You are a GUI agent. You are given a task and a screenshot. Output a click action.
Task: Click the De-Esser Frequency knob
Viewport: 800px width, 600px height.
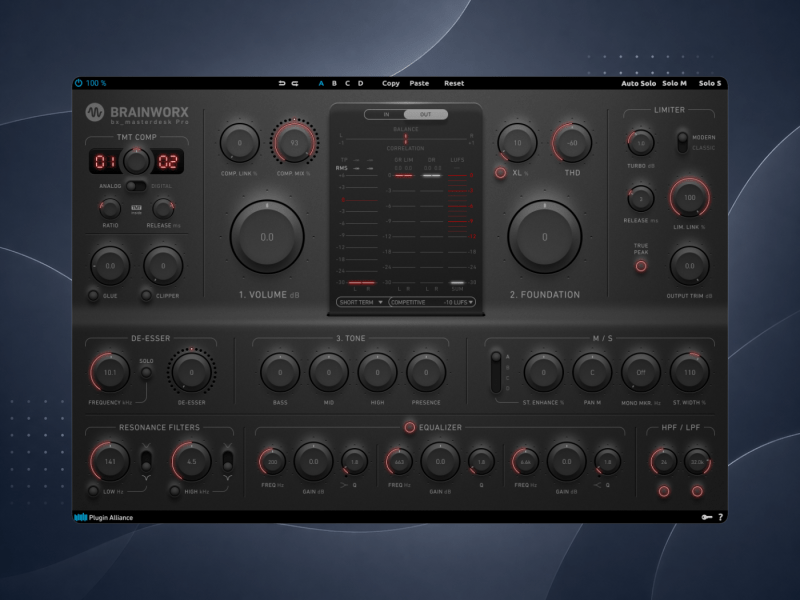click(110, 372)
